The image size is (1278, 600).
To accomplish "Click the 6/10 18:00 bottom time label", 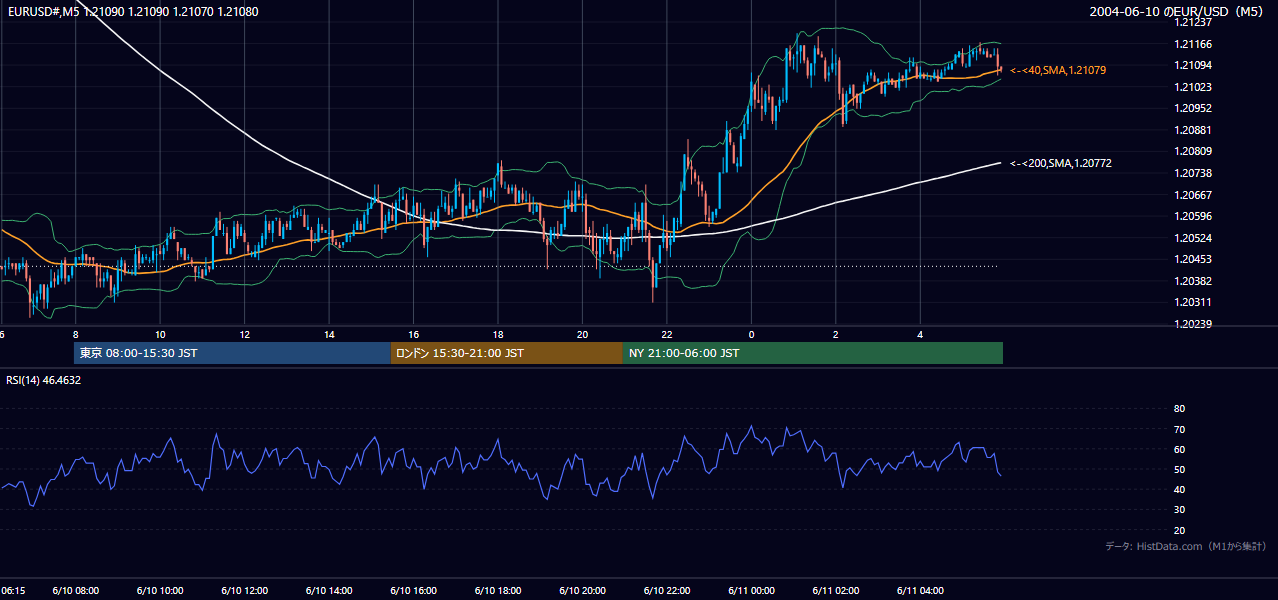I will (x=498, y=591).
